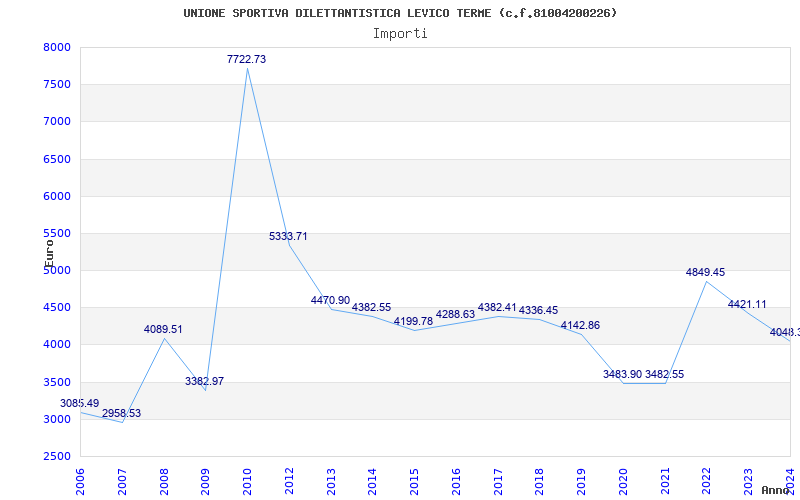Click the 4142.86 data label
This screenshot has height=500, width=800.
point(580,325)
